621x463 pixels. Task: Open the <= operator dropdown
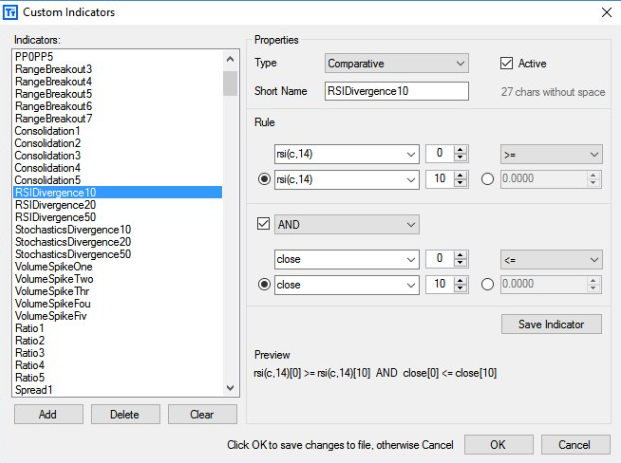coord(551,260)
